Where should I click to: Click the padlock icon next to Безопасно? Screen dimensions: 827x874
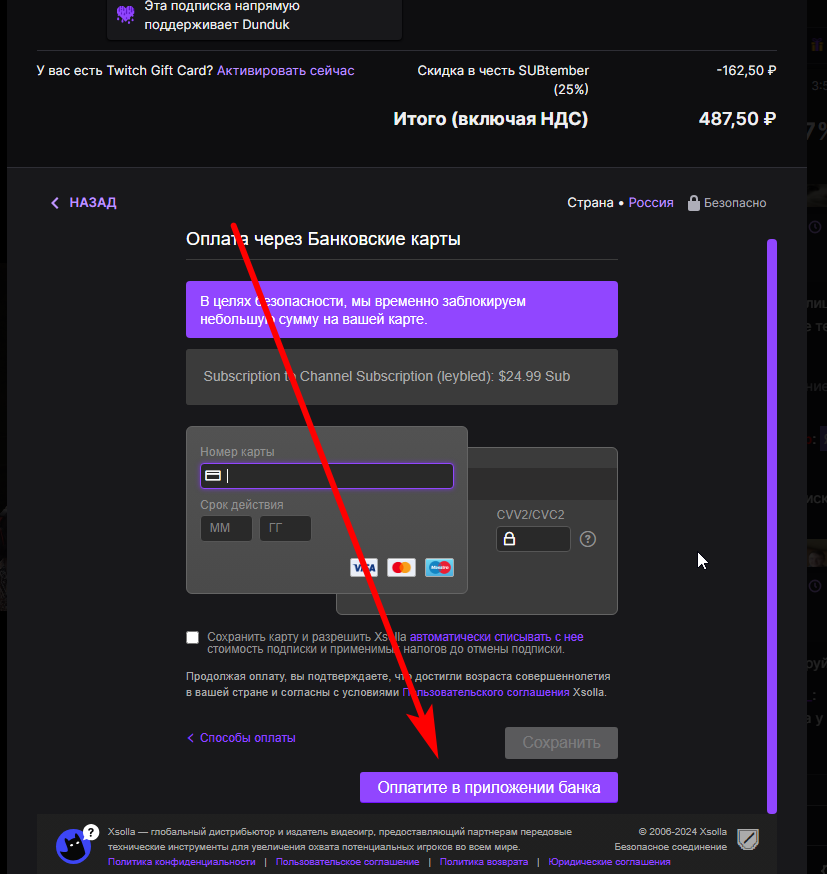click(x=693, y=203)
